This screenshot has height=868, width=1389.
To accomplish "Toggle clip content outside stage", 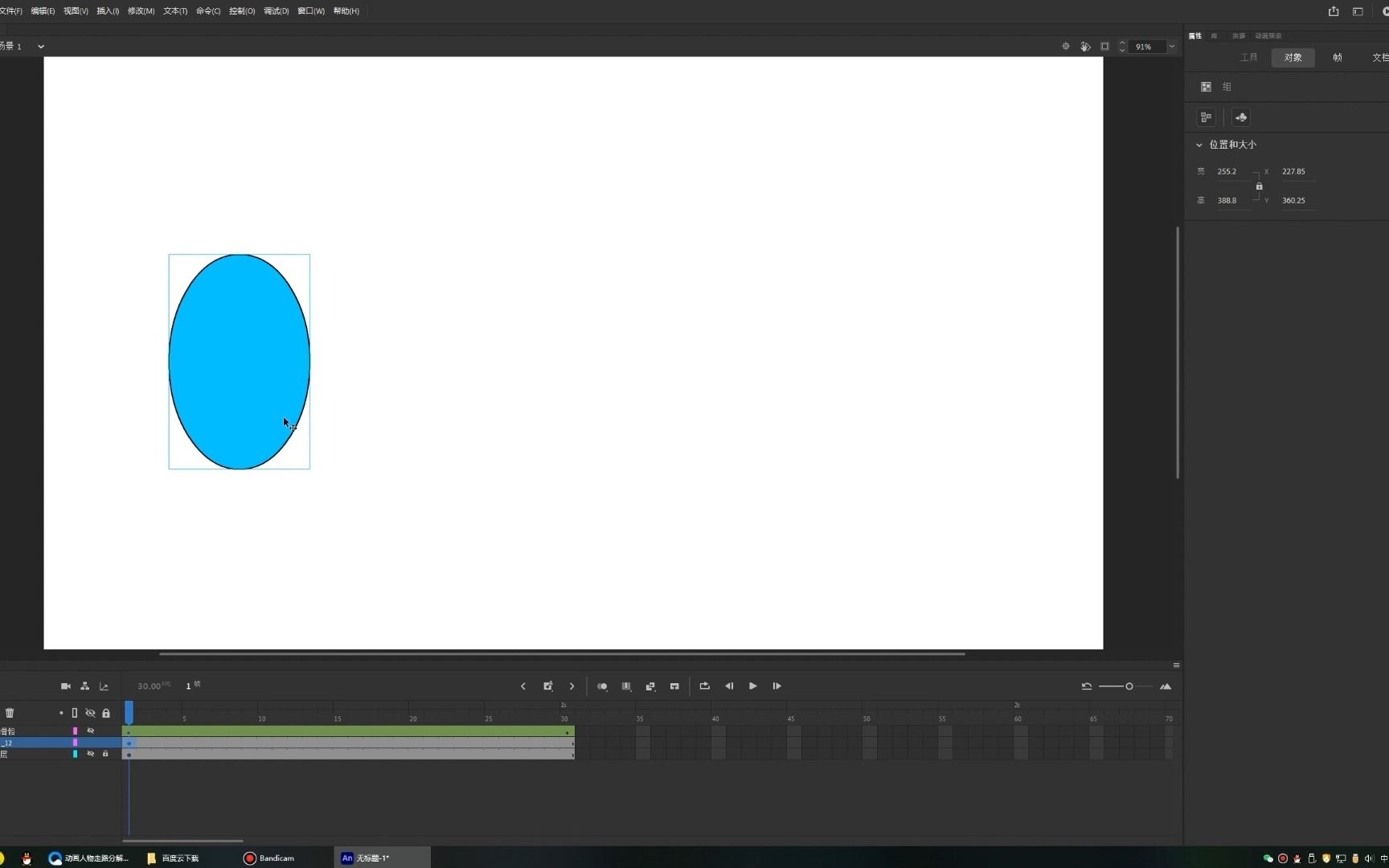I will point(1104,47).
